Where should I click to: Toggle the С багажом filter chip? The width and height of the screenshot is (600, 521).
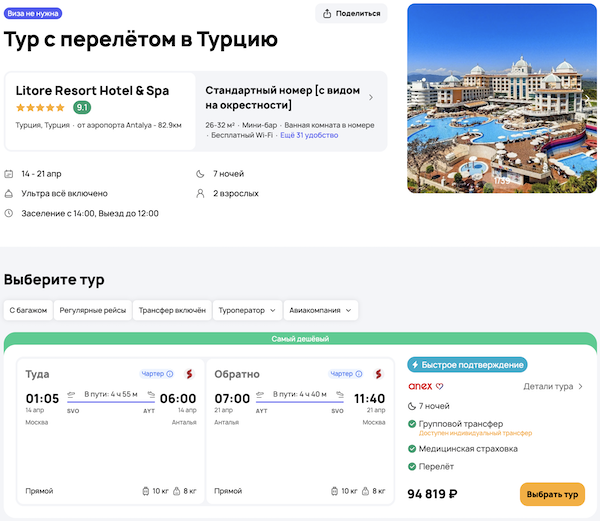28,310
